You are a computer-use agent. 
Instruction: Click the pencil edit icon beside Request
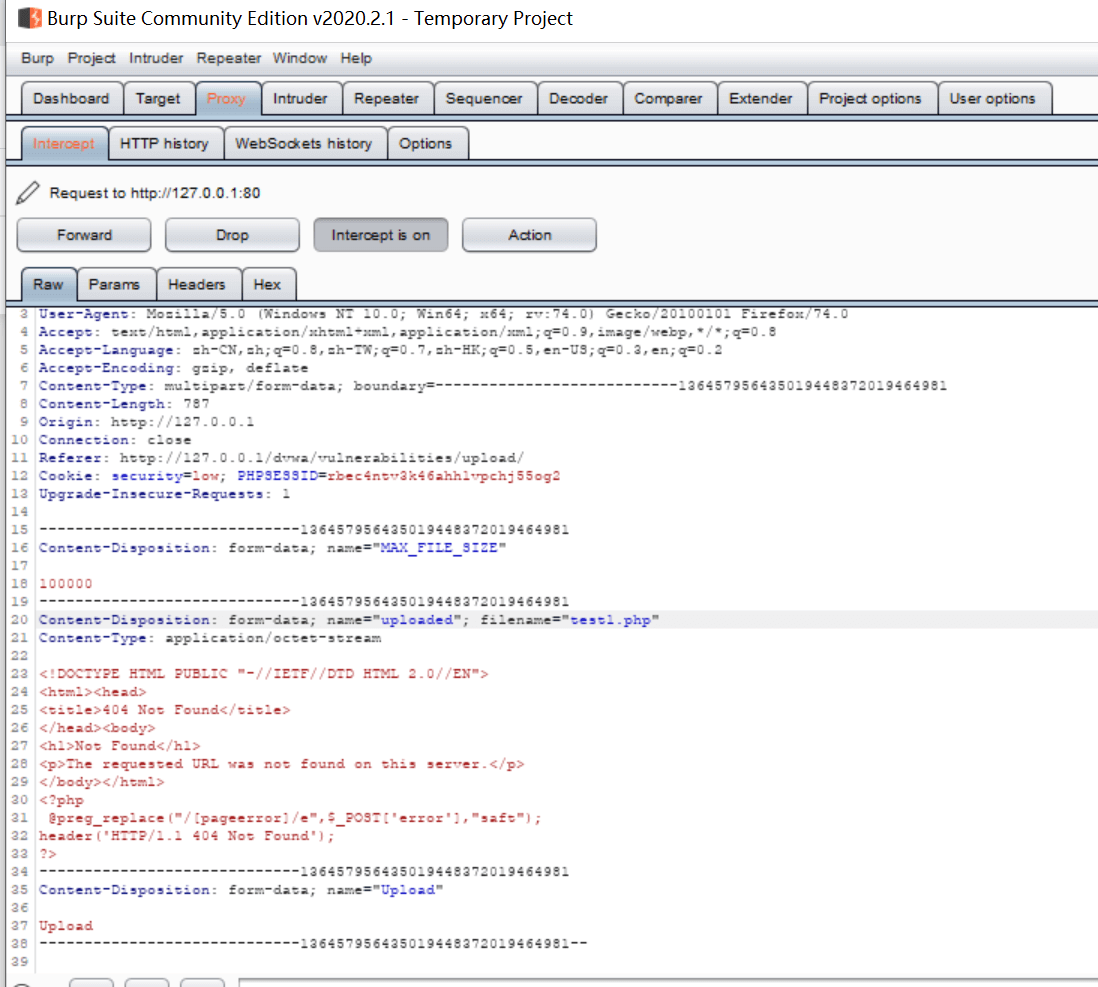click(x=28, y=193)
